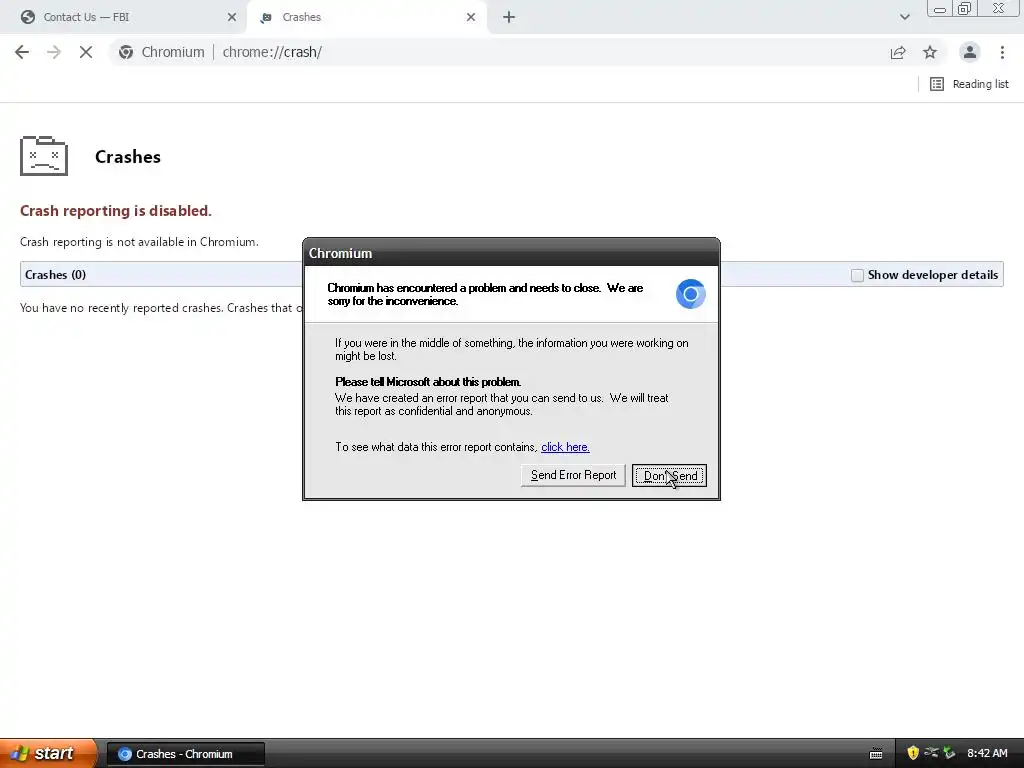
Task: Stop loading the page with X button
Action: [86, 52]
